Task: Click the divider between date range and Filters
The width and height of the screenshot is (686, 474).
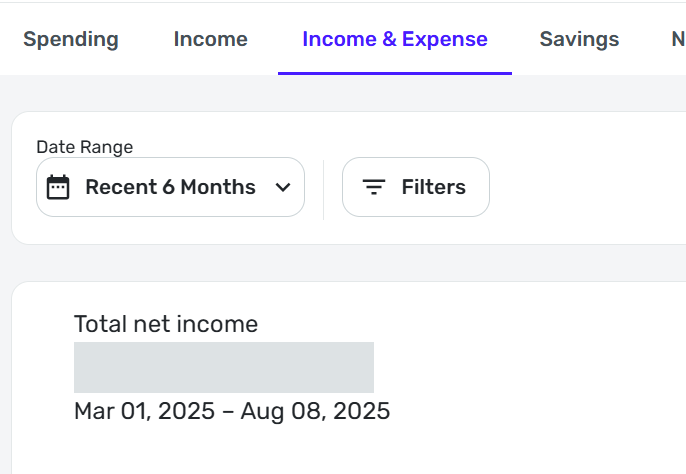Action: pyautogui.click(x=323, y=187)
